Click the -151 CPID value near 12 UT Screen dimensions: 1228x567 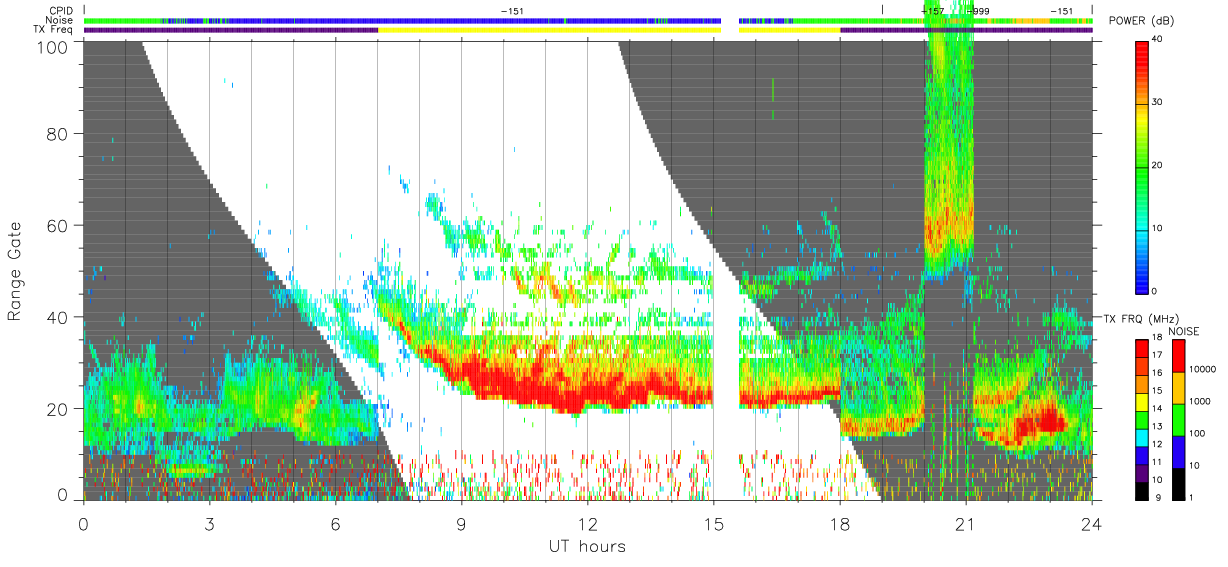[511, 11]
